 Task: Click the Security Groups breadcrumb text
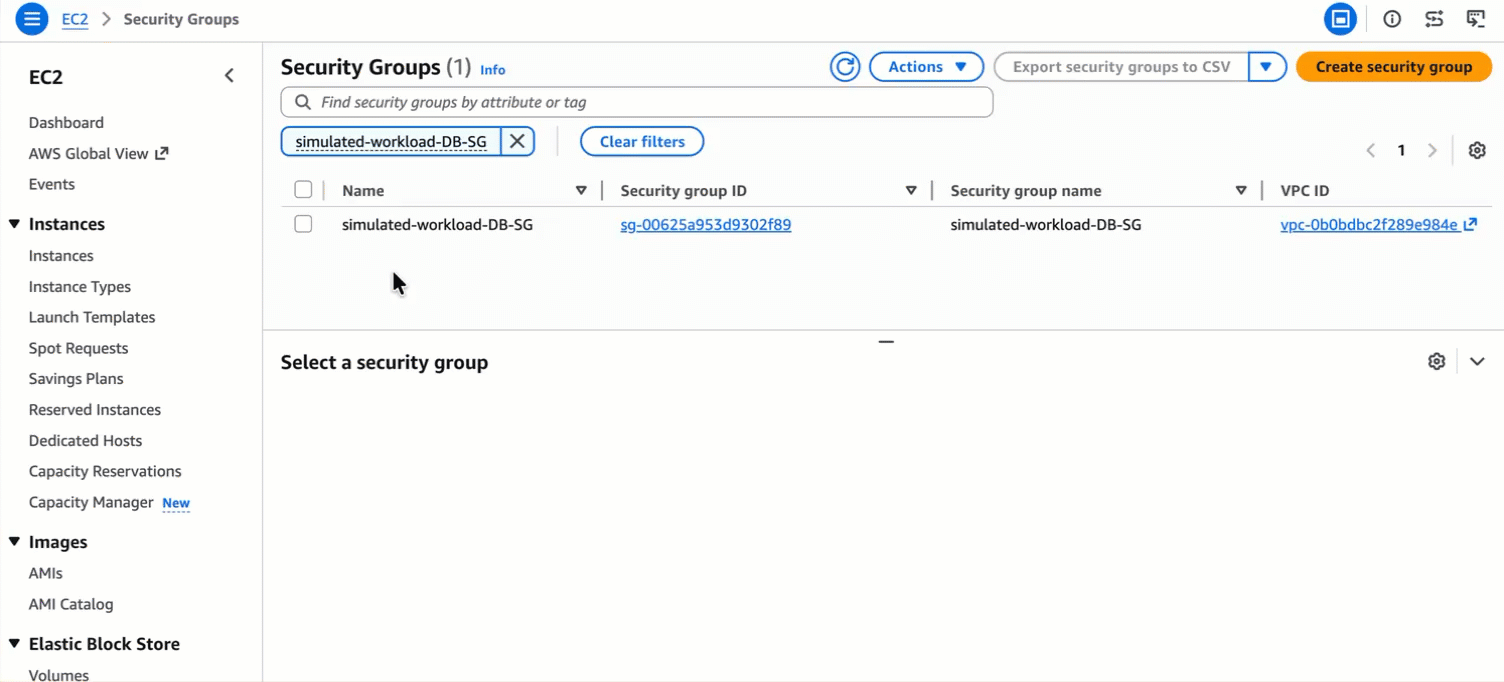tap(181, 19)
